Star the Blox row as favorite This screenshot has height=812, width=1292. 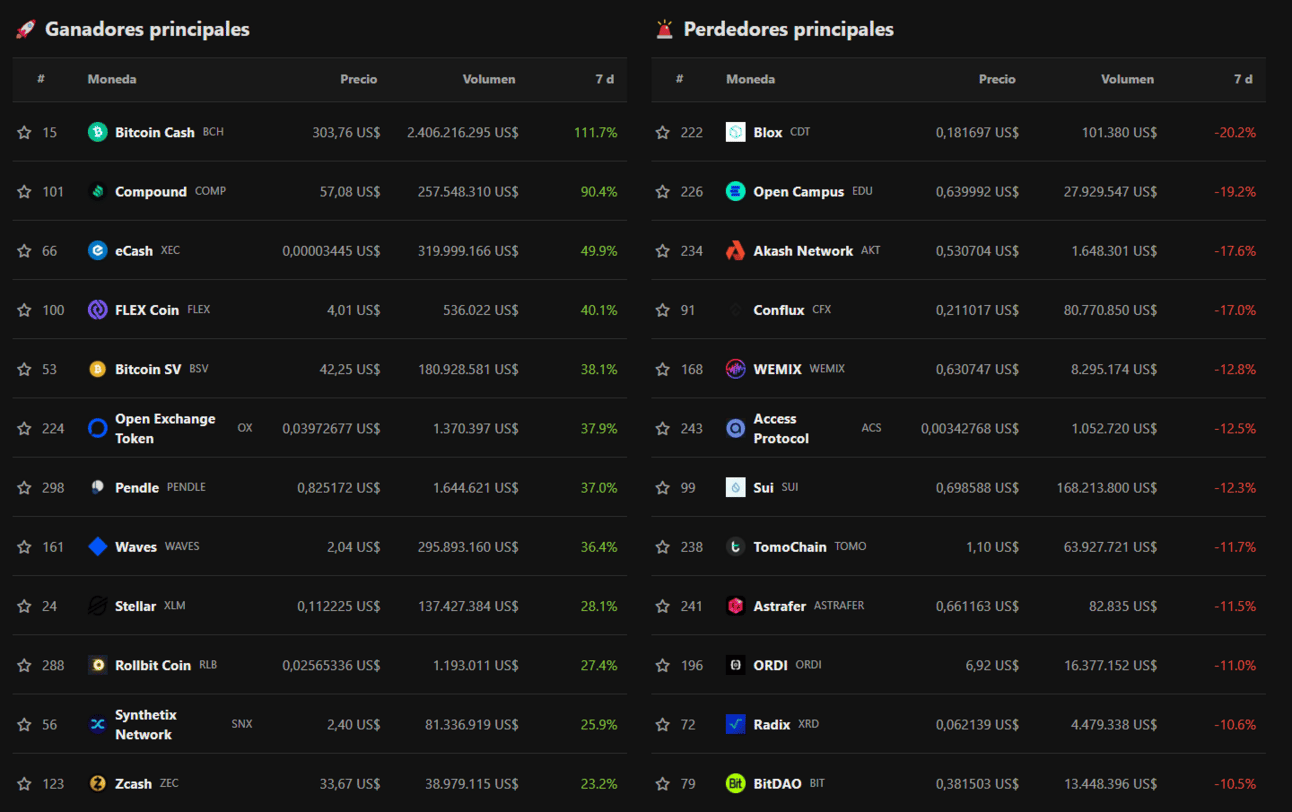click(662, 132)
